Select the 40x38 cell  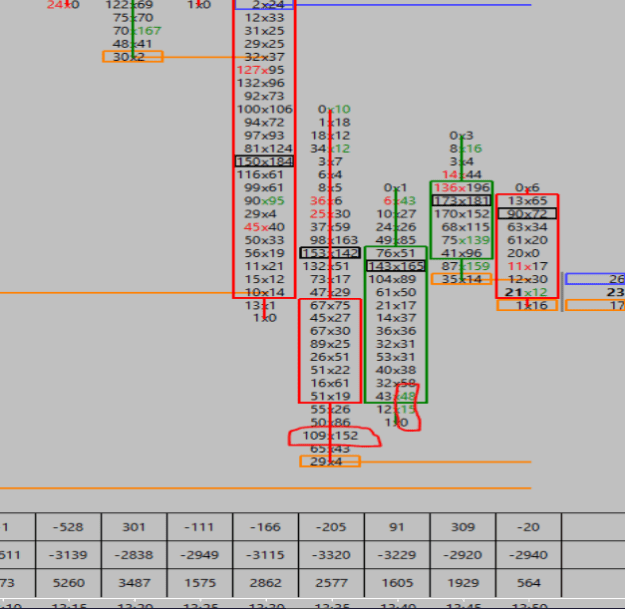click(396, 370)
